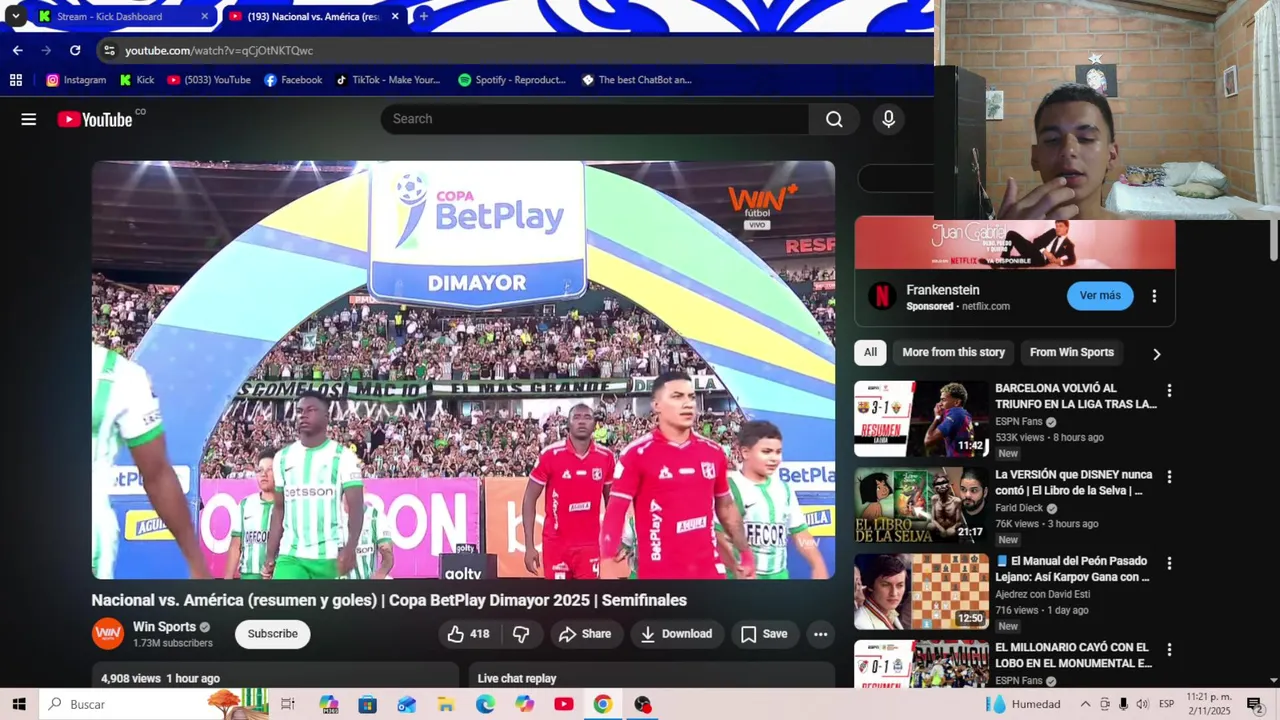Open a new browser tab

pos(424,16)
